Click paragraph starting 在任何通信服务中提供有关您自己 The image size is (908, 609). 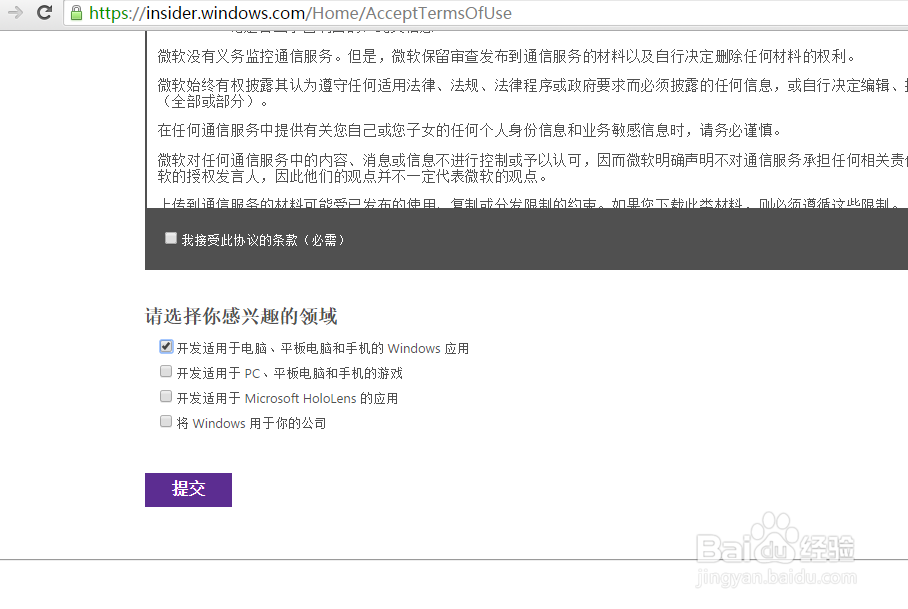click(470, 130)
